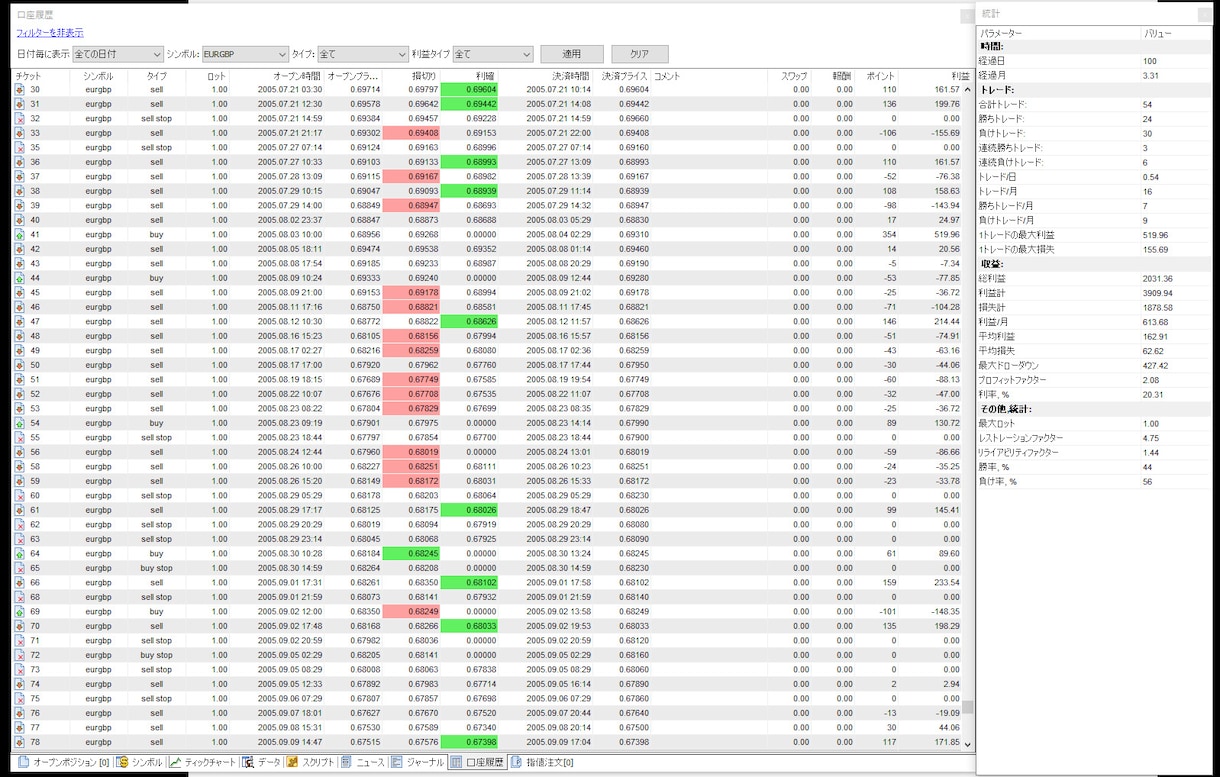Open the ティックチャート tab
The image size is (1220, 777).
203,762
